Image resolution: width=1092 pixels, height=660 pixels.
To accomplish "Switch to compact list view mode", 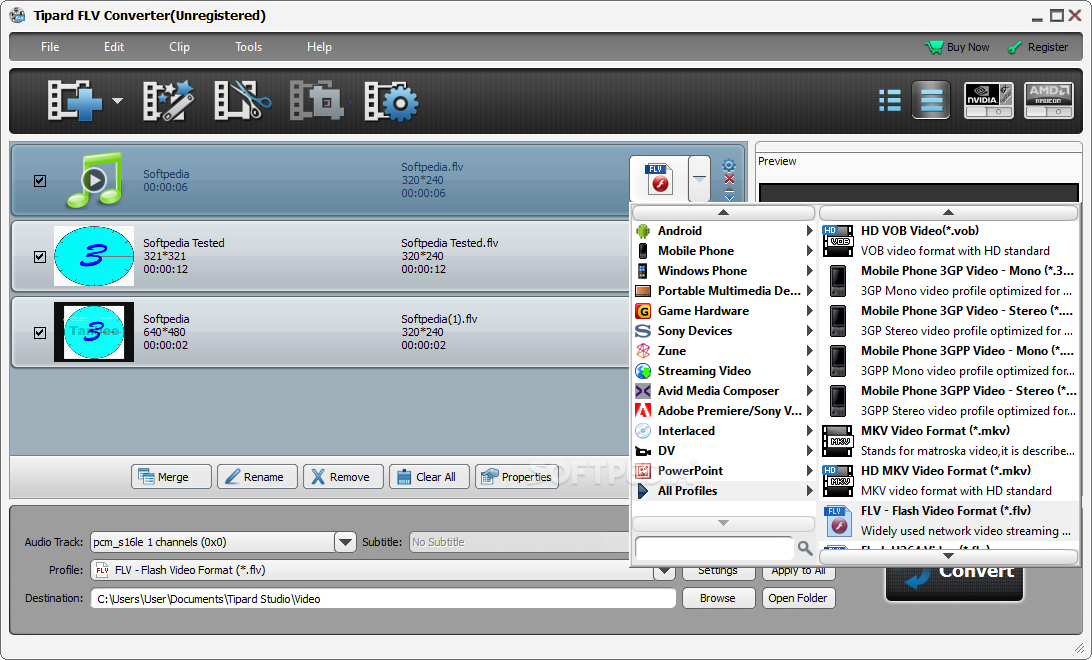I will point(889,101).
